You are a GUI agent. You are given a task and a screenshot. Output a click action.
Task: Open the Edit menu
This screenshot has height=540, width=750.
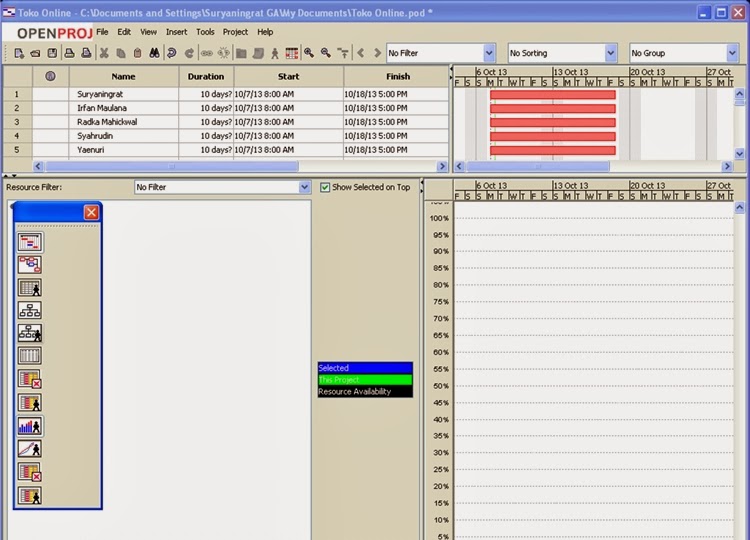click(124, 32)
